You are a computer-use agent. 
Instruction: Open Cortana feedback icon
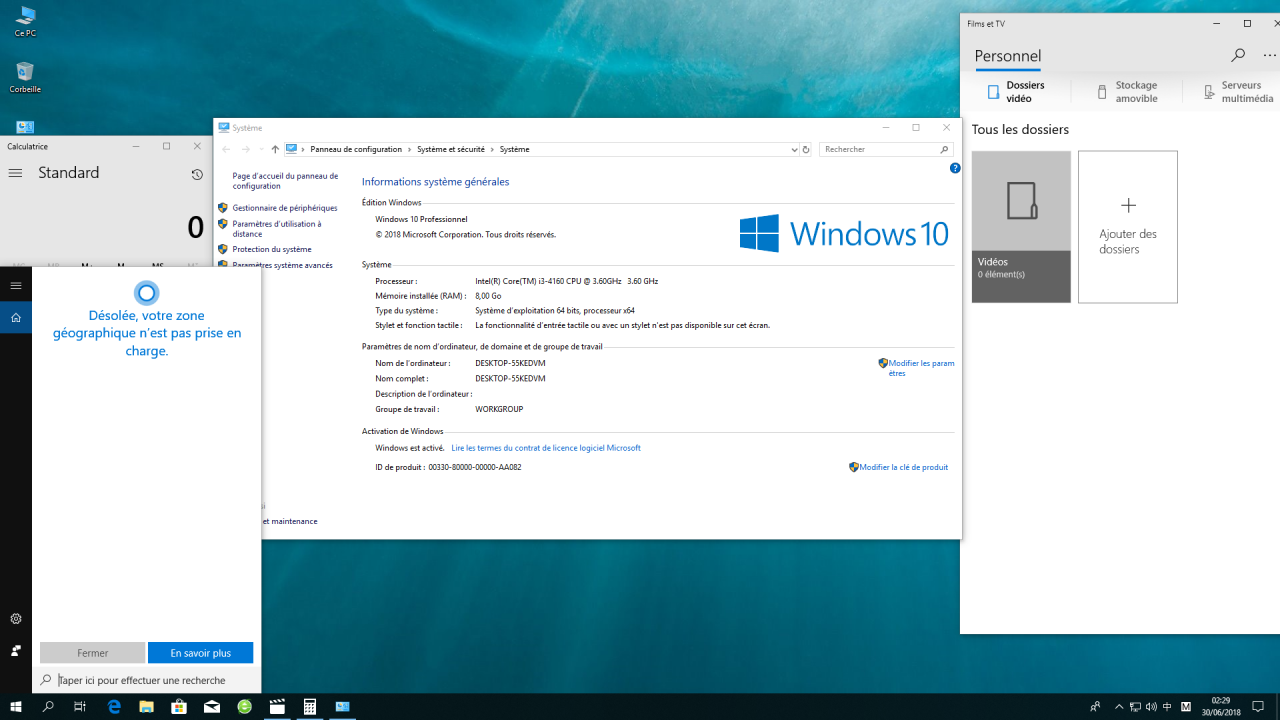[x=16, y=651]
